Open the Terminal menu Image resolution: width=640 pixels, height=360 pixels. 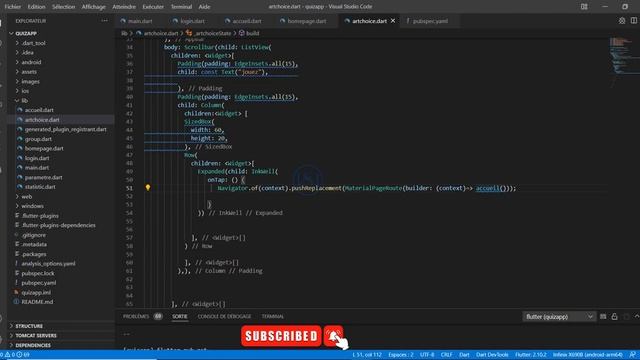coord(181,7)
